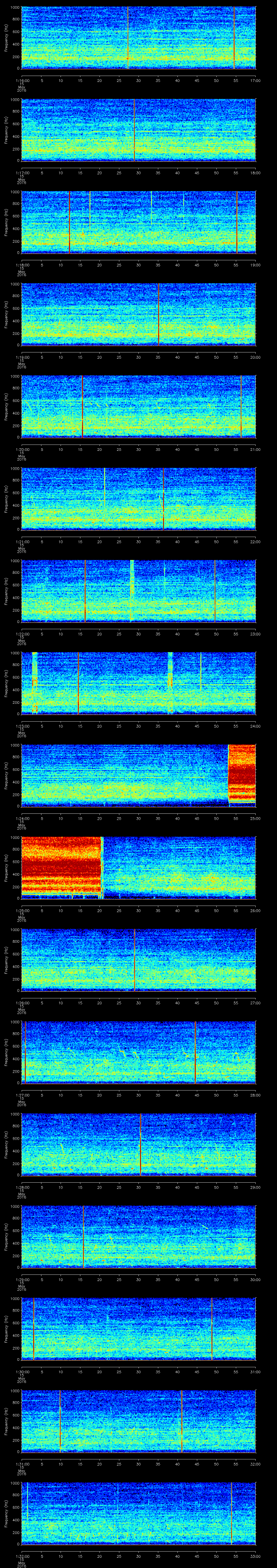Click the red line near 56 seconds in the 1:20:00 spectrogram
The width and height of the screenshot is (277, 1568).
click(x=241, y=407)
